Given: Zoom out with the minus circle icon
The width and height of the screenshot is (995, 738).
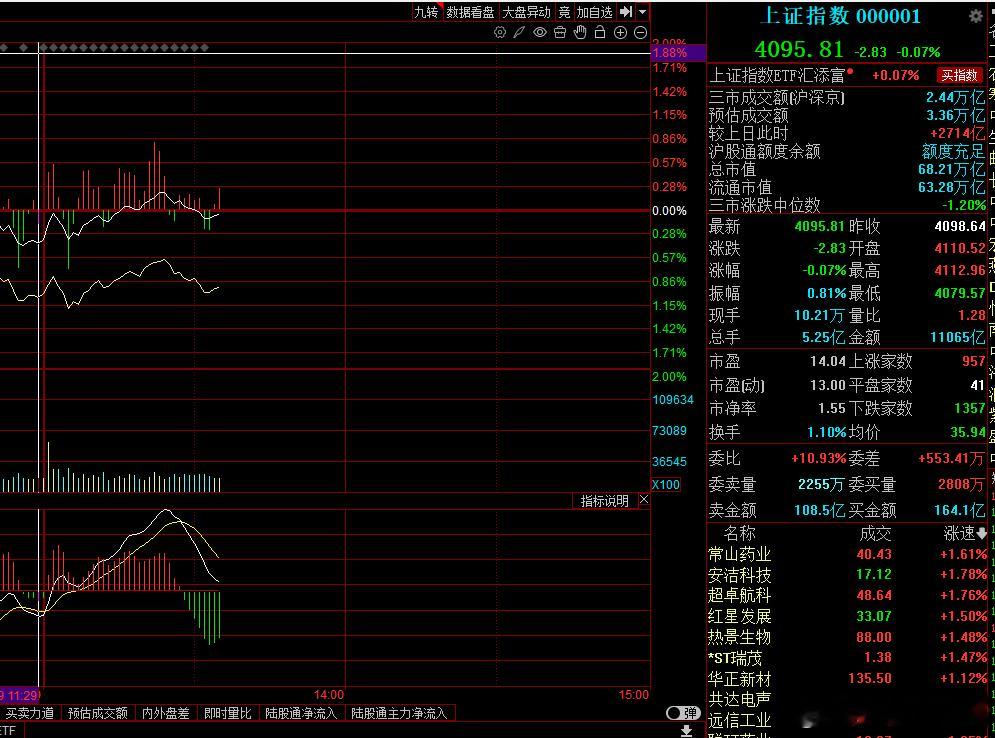Looking at the screenshot, I should tap(641, 32).
